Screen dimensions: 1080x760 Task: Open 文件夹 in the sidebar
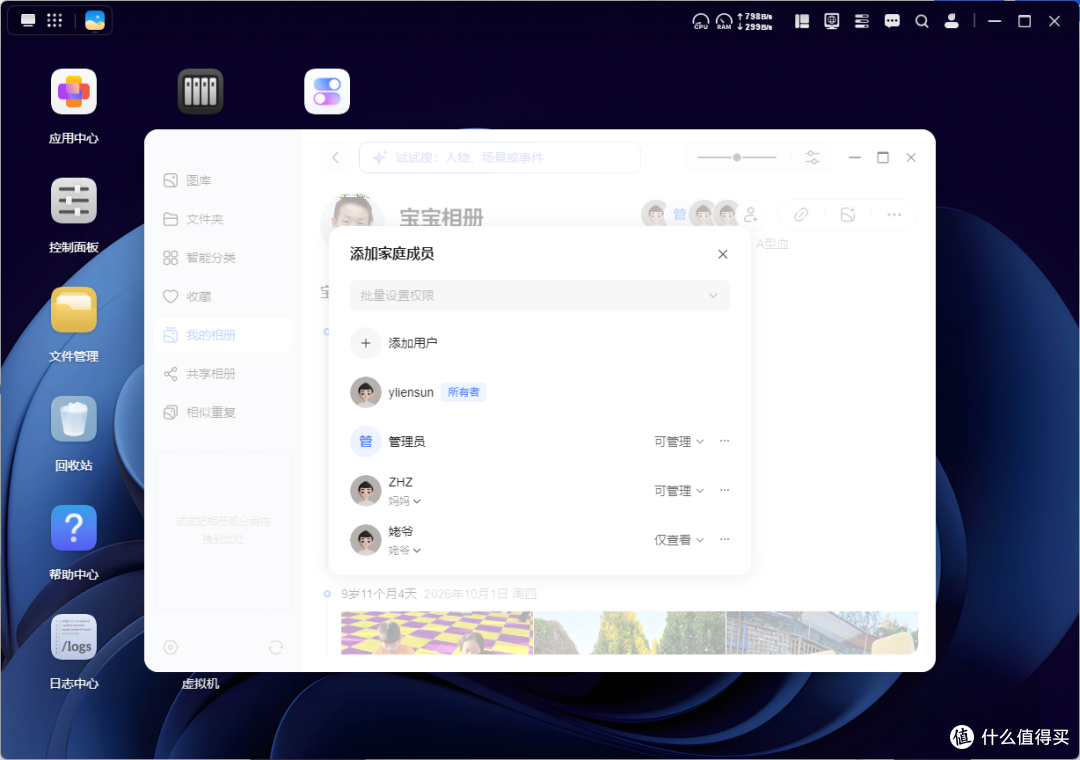(x=223, y=219)
